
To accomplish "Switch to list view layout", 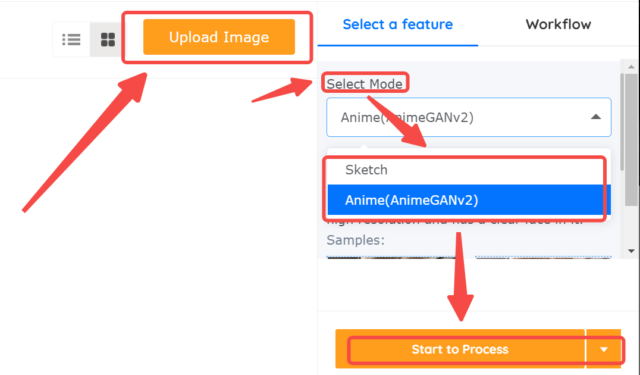I will 71,40.
